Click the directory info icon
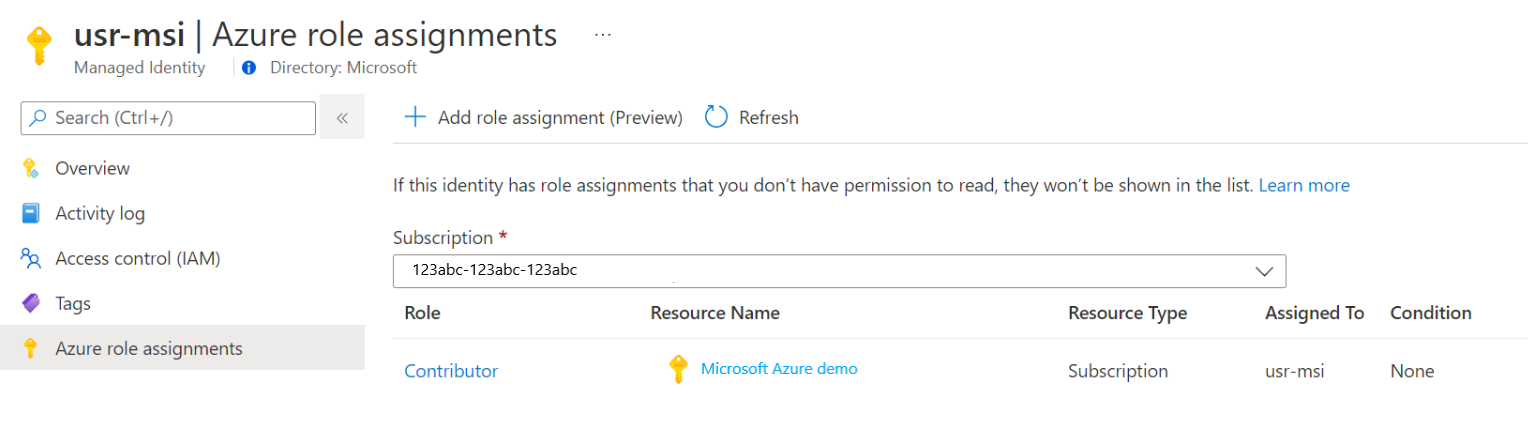Viewport: 1528px width, 444px height. [x=249, y=68]
